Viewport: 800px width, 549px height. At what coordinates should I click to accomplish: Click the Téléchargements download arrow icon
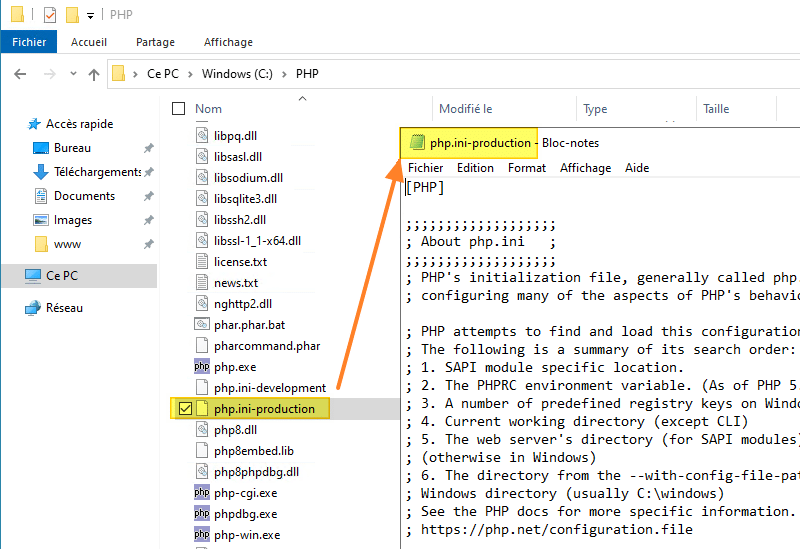point(41,172)
